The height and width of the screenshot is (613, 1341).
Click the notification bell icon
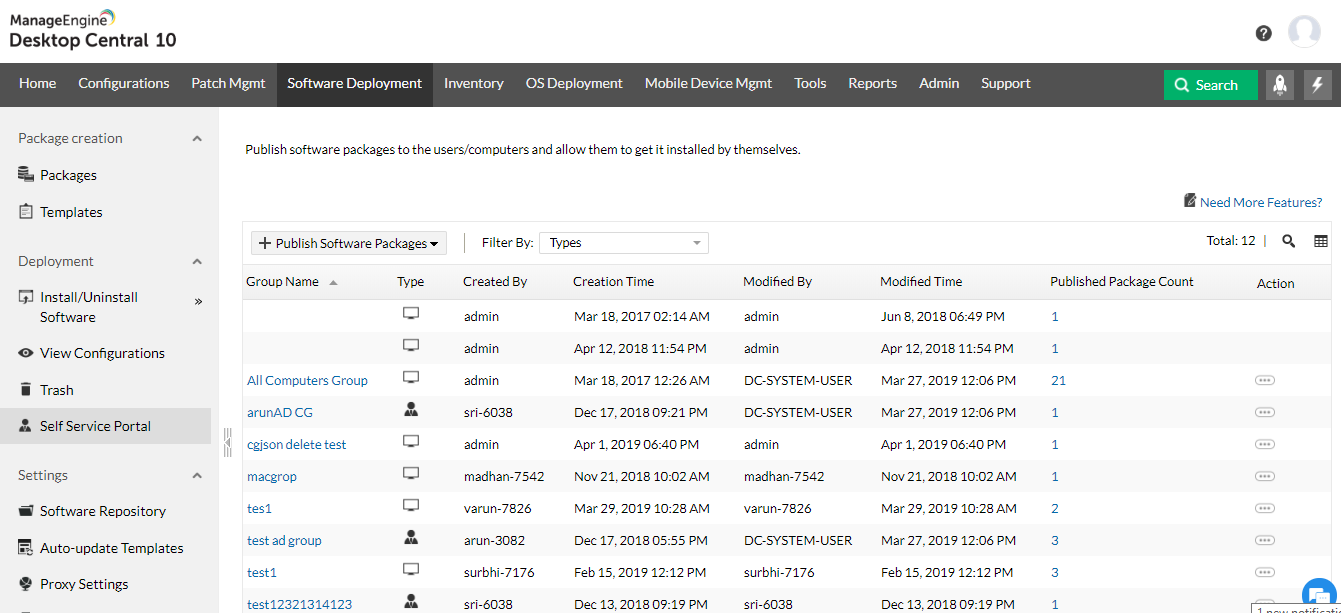[x=1280, y=84]
